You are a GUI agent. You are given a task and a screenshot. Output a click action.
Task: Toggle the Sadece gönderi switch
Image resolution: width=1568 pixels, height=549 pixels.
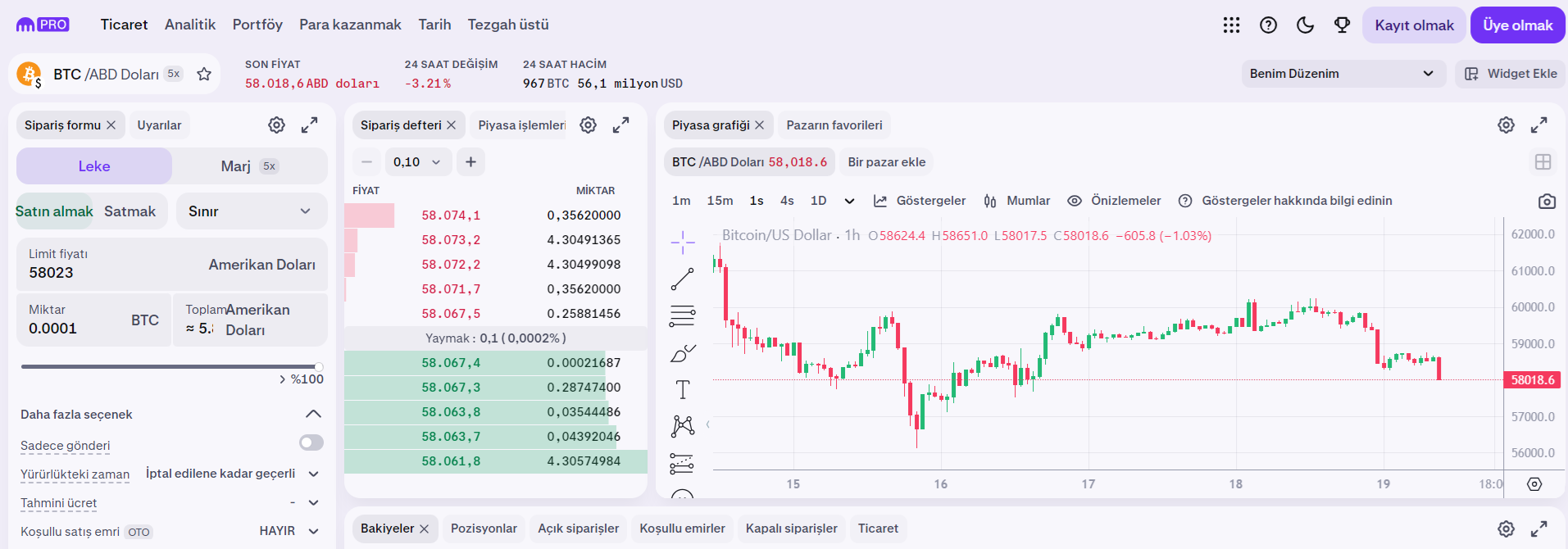[311, 442]
